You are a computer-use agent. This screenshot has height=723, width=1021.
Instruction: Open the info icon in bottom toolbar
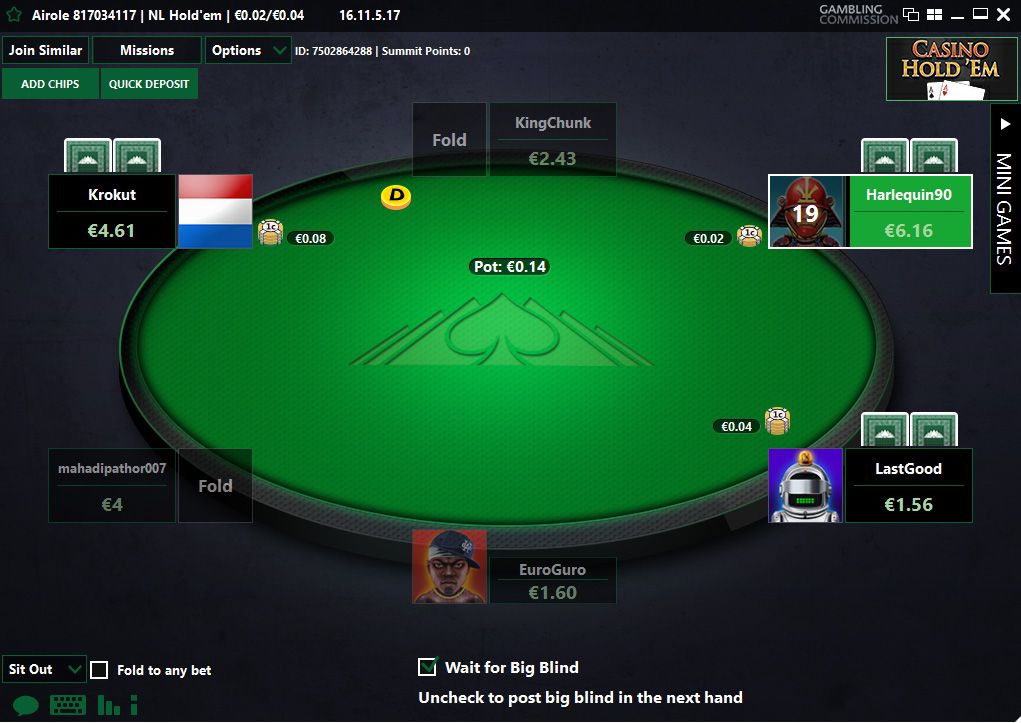click(x=133, y=705)
